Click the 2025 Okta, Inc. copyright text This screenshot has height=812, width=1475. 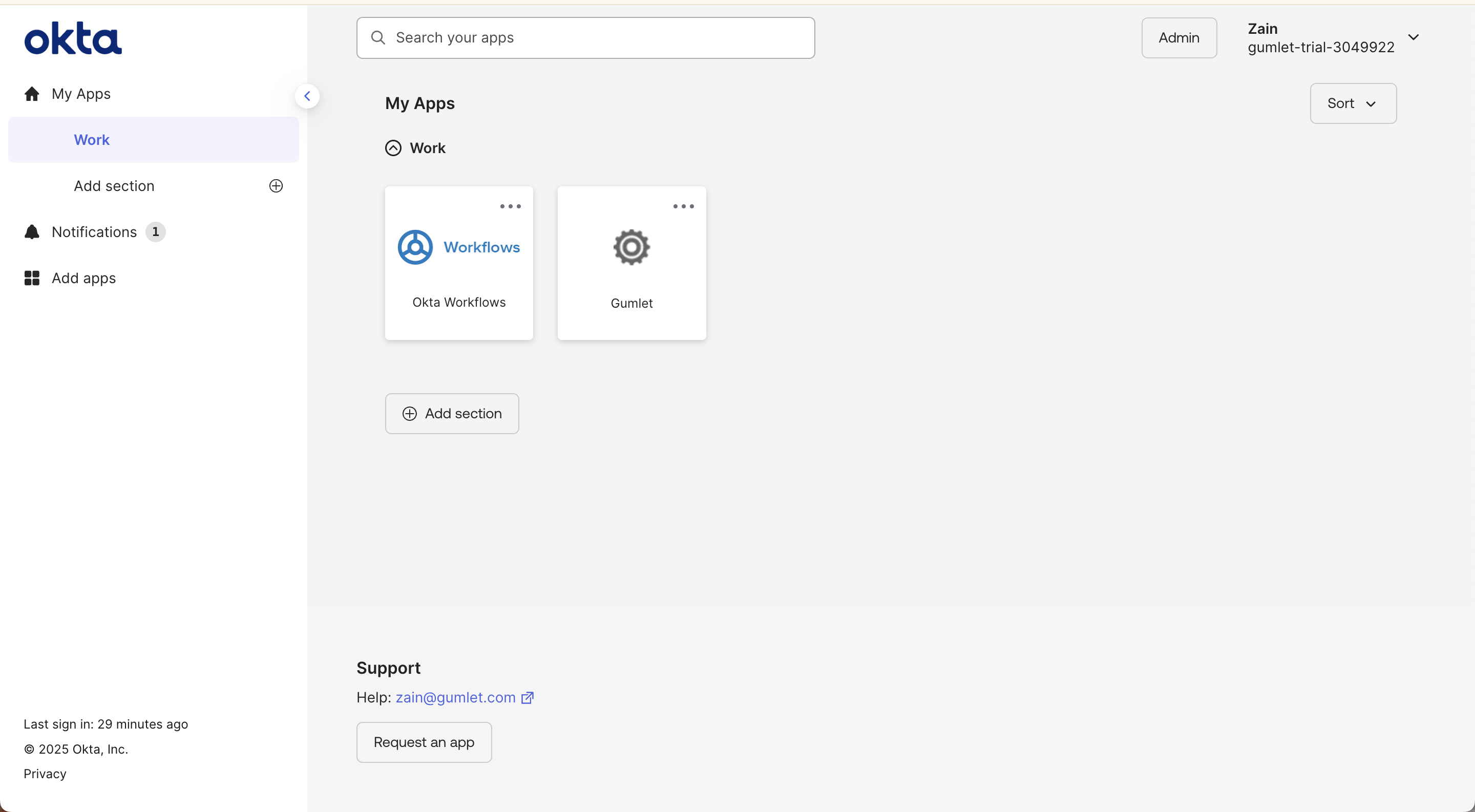(76, 749)
